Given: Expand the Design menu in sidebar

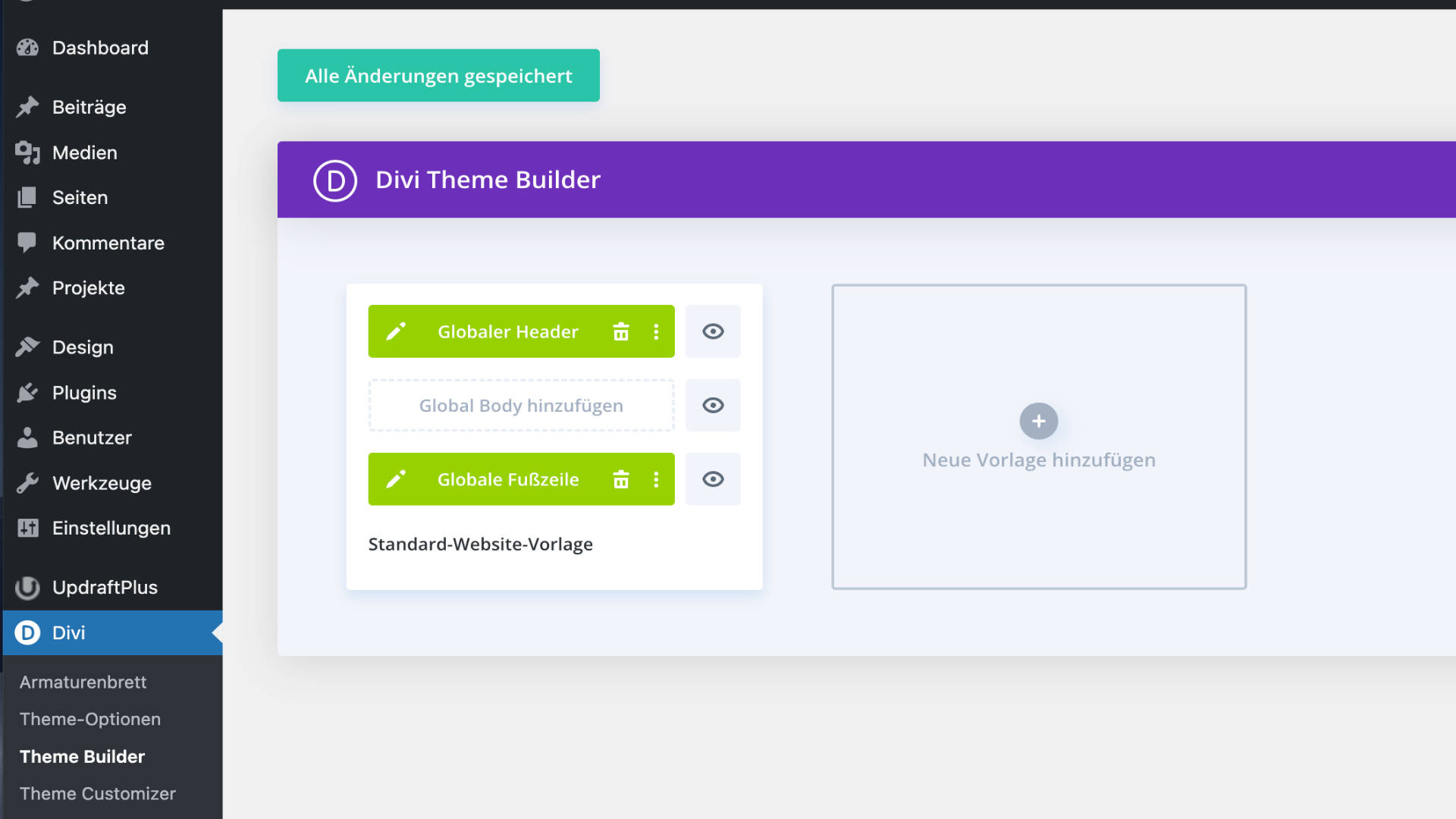Looking at the screenshot, I should point(82,347).
